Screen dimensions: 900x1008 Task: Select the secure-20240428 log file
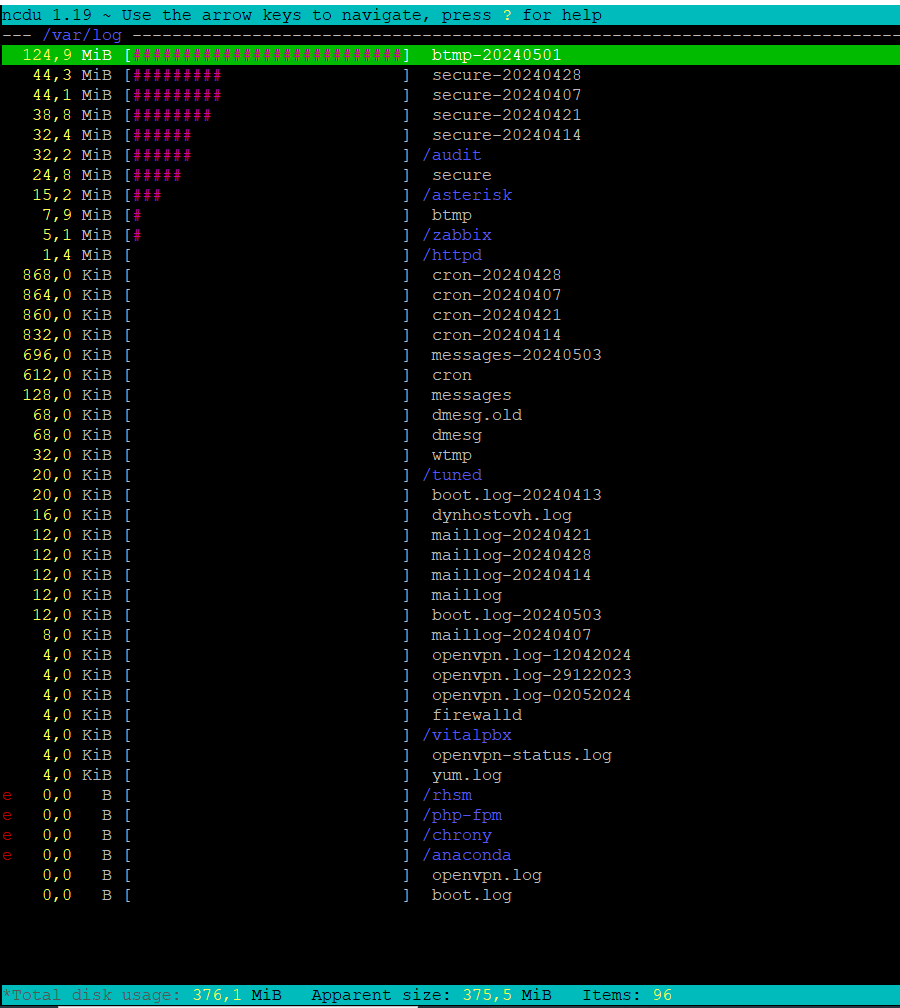coord(506,75)
